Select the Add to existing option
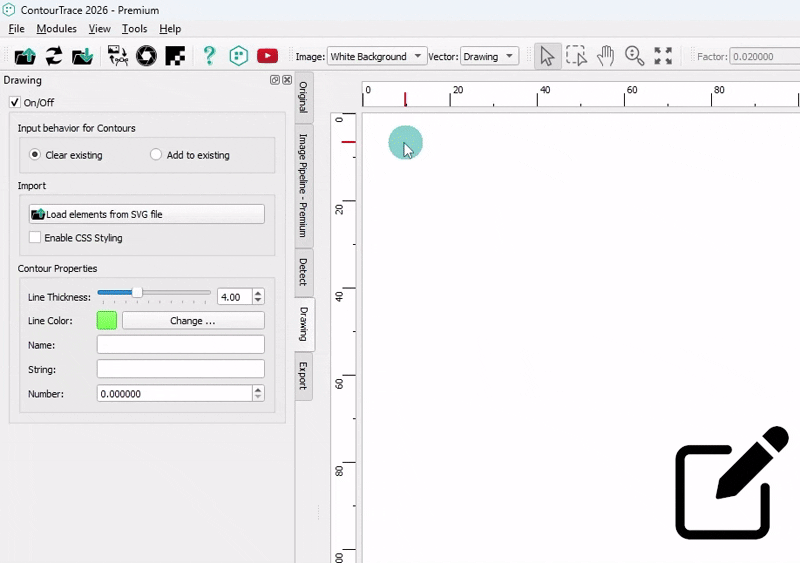This screenshot has width=800, height=563. (156, 155)
